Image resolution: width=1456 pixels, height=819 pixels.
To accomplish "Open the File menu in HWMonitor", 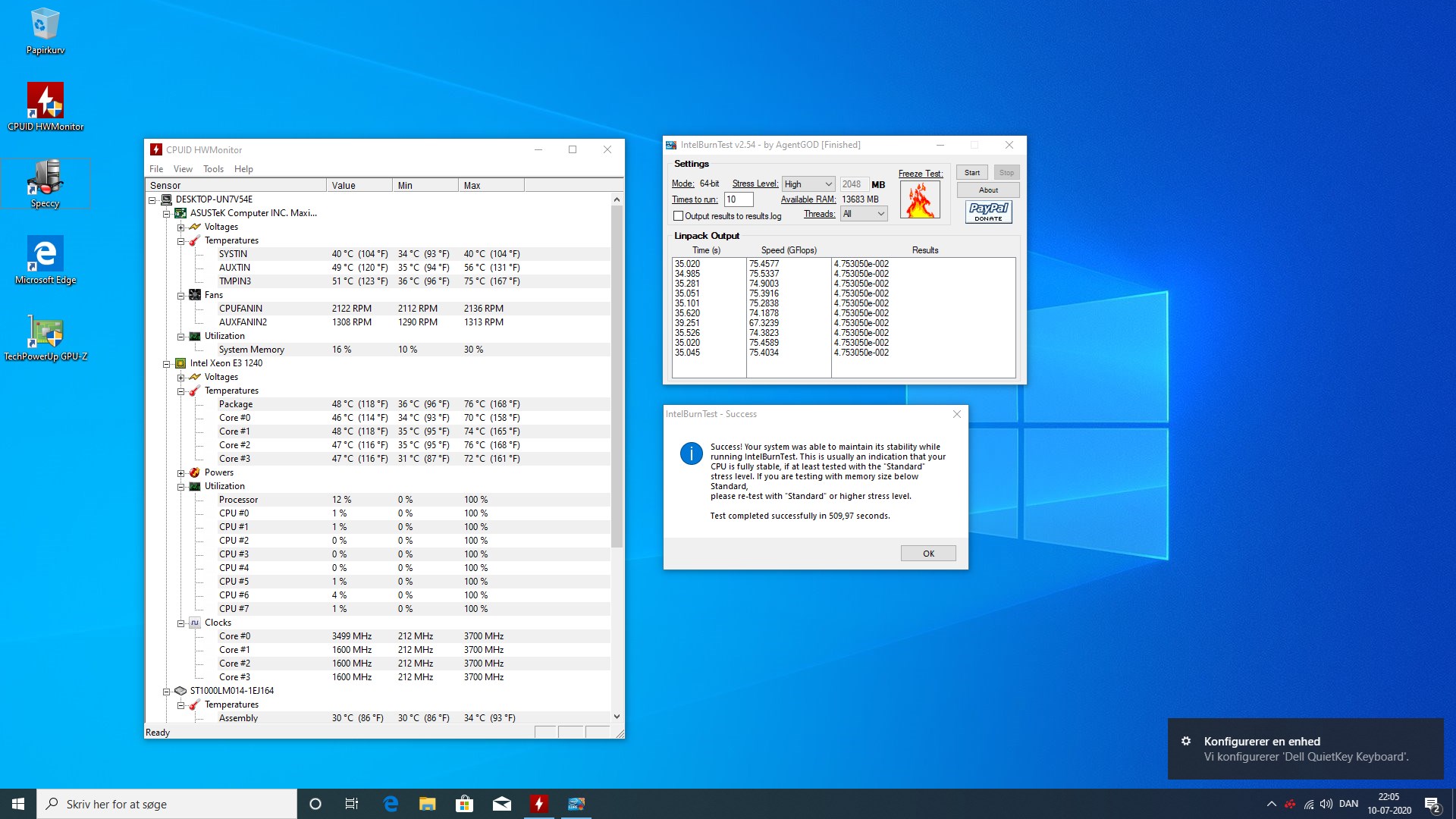I will (156, 169).
